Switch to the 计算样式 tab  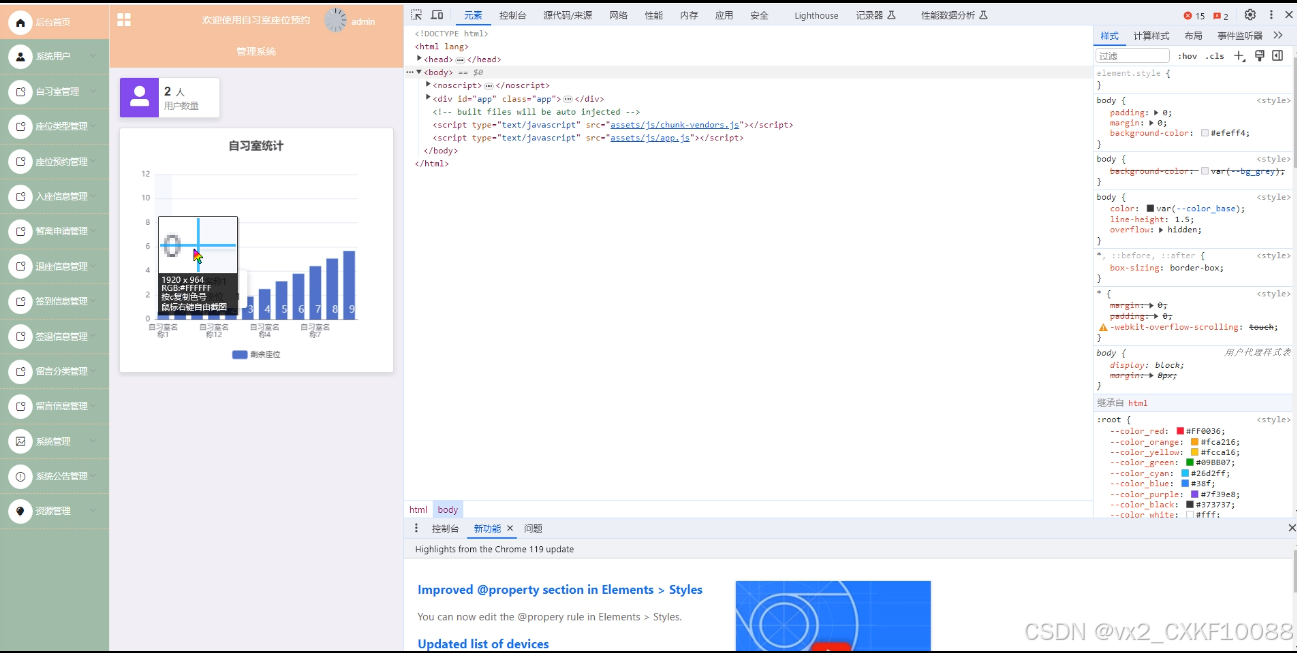pyautogui.click(x=1151, y=36)
